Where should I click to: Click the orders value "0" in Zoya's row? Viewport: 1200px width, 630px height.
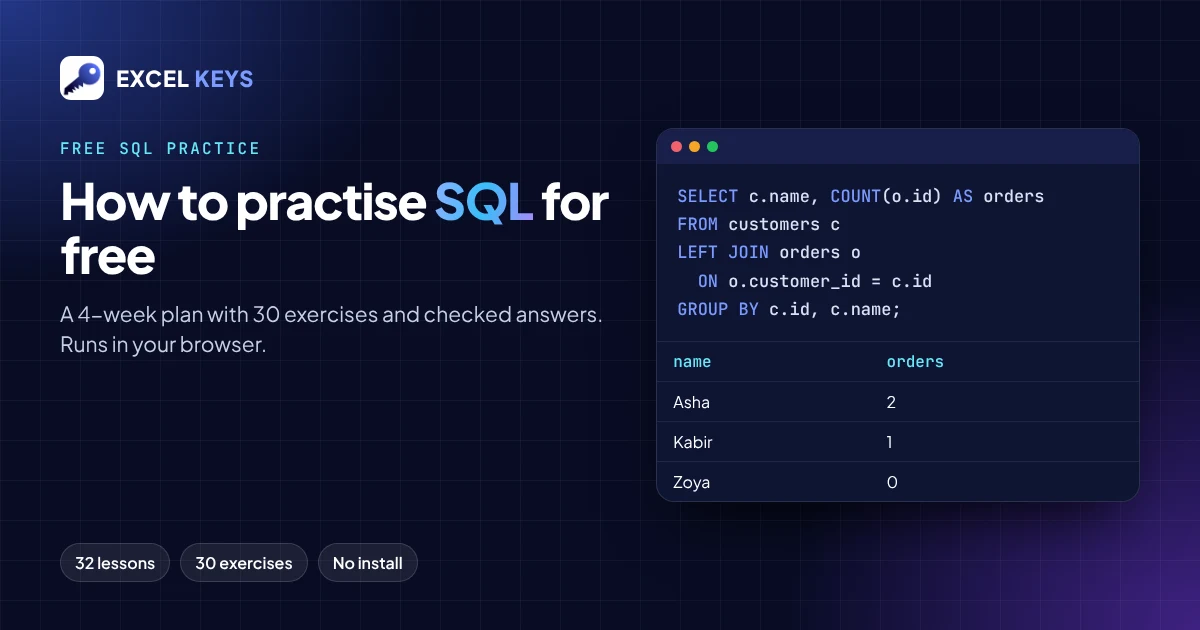coord(892,482)
